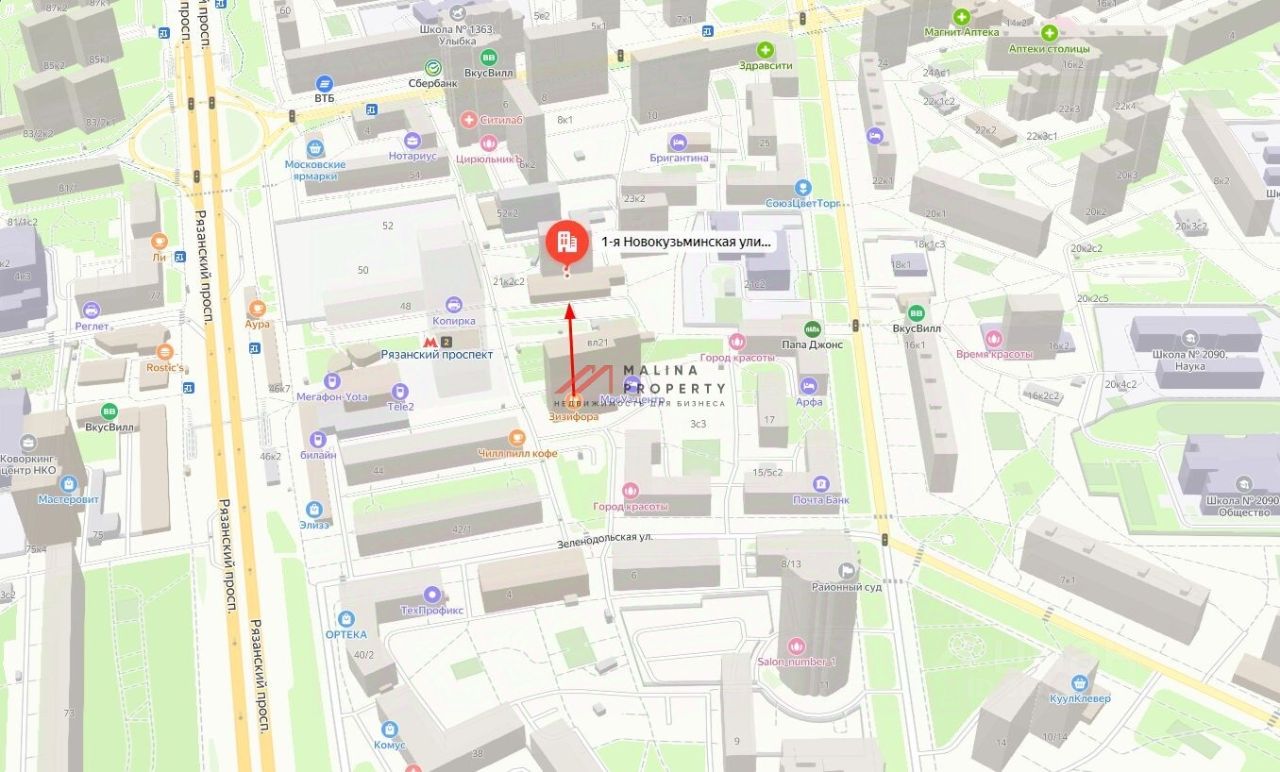Viewport: 1280px width, 772px height.
Task: Select the Сбербанк bank marker
Action: 432,67
